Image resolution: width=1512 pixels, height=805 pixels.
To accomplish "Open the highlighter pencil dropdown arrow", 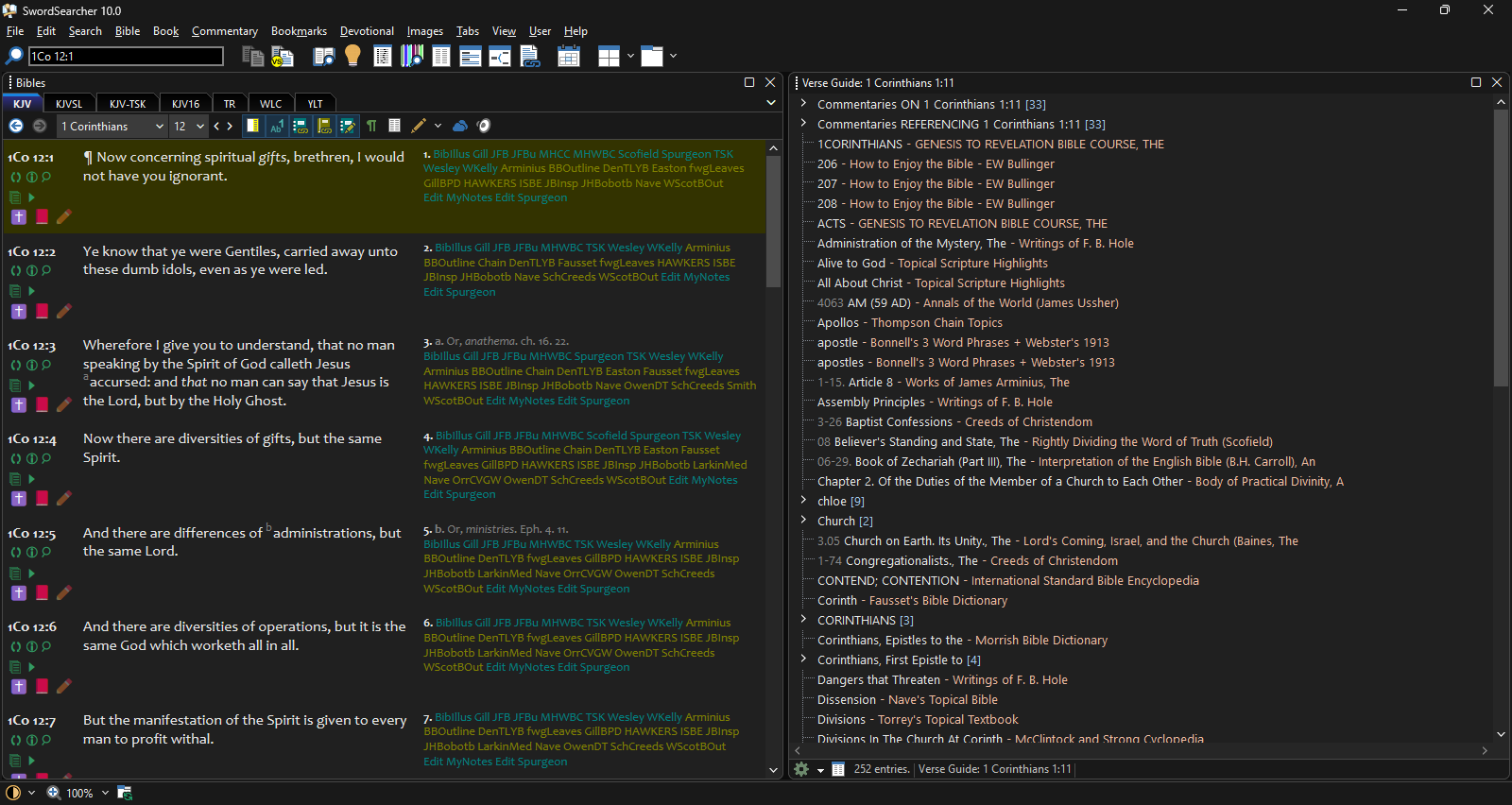I will pyautogui.click(x=438, y=126).
